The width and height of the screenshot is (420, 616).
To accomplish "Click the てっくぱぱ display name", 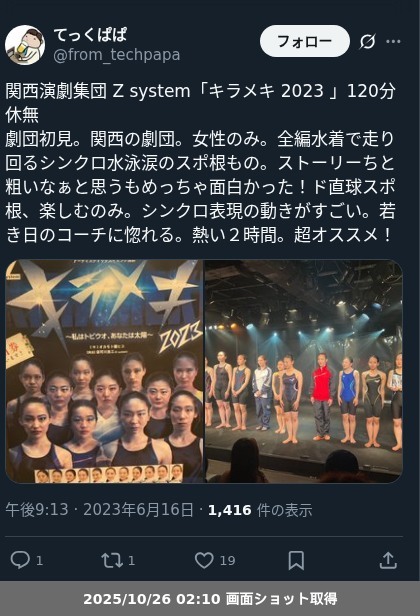I will 90,35.
